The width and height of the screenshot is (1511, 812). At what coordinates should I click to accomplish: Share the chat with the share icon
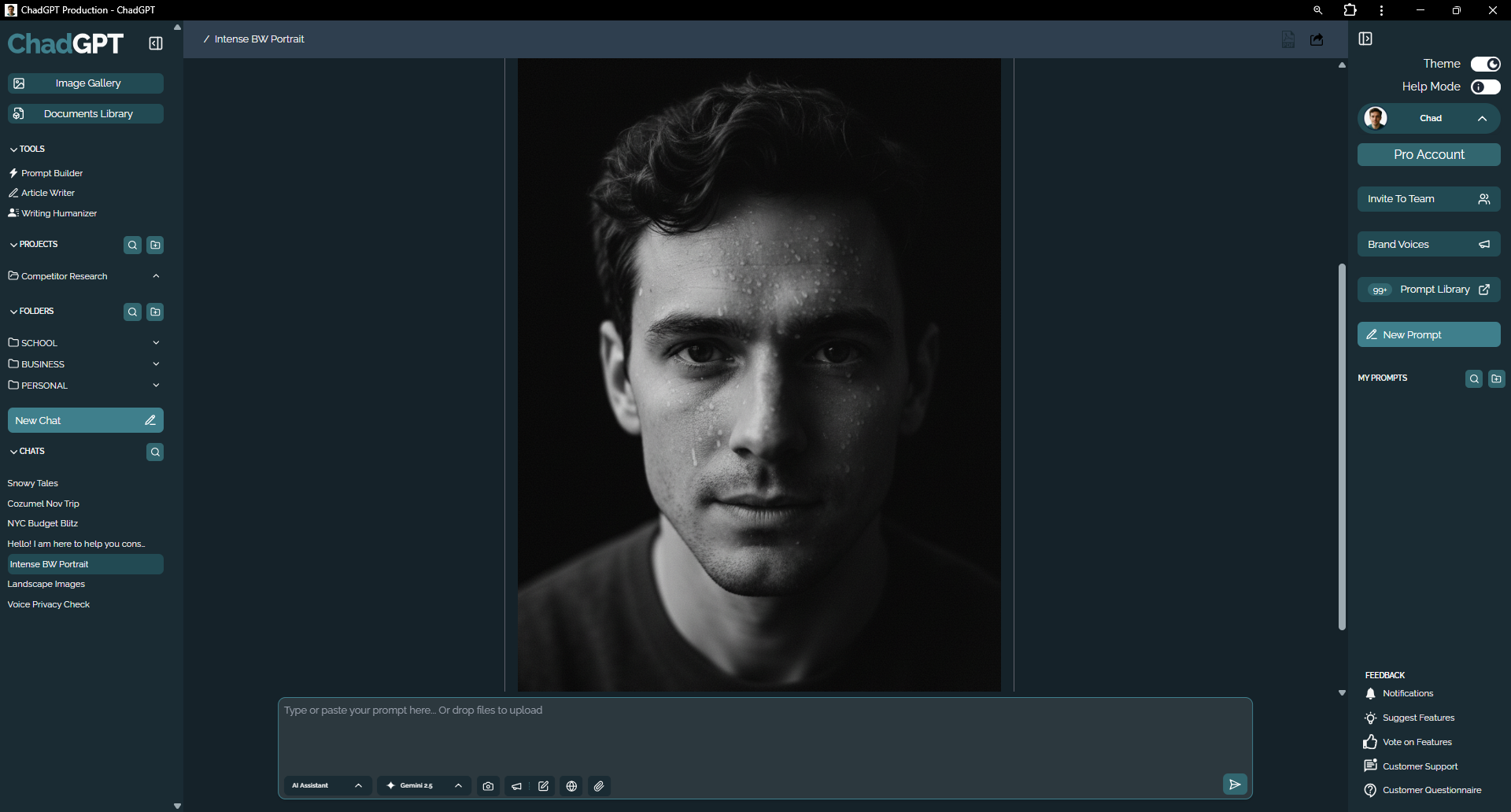1317,39
